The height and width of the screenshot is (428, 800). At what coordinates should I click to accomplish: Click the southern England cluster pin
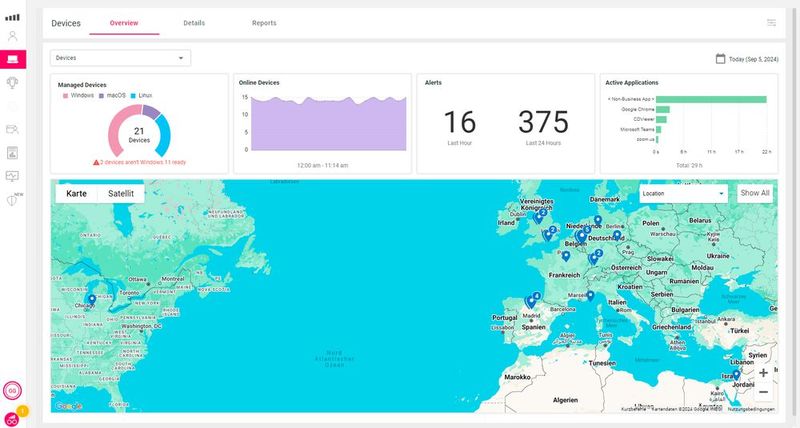coord(549,235)
